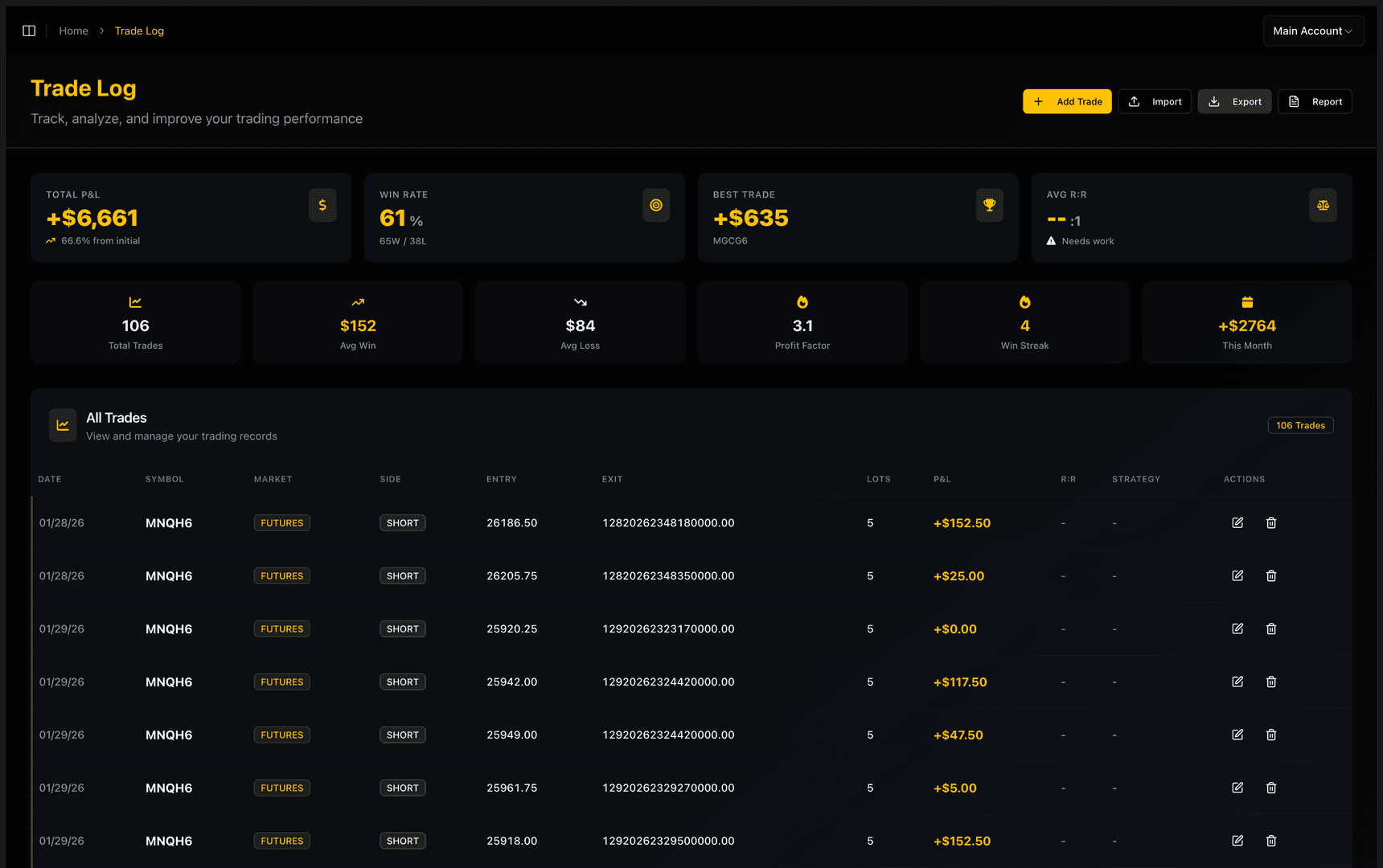Click the MGCG6 symbol under Best Trade
This screenshot has height=868, width=1383.
(x=730, y=241)
